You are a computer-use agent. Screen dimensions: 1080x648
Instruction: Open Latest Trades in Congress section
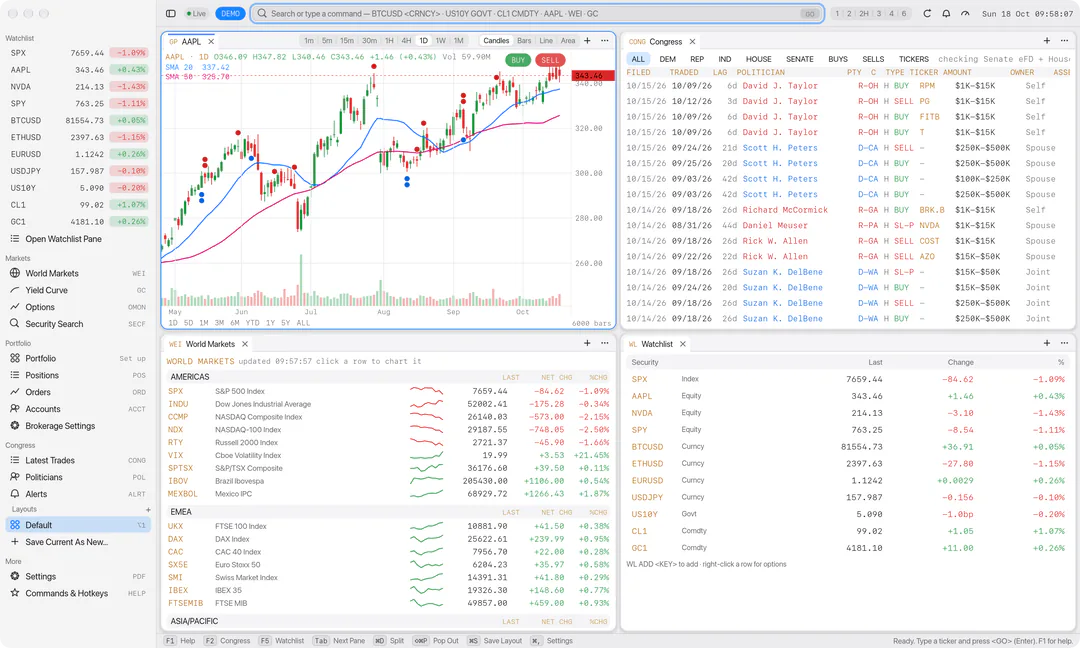coord(78,460)
